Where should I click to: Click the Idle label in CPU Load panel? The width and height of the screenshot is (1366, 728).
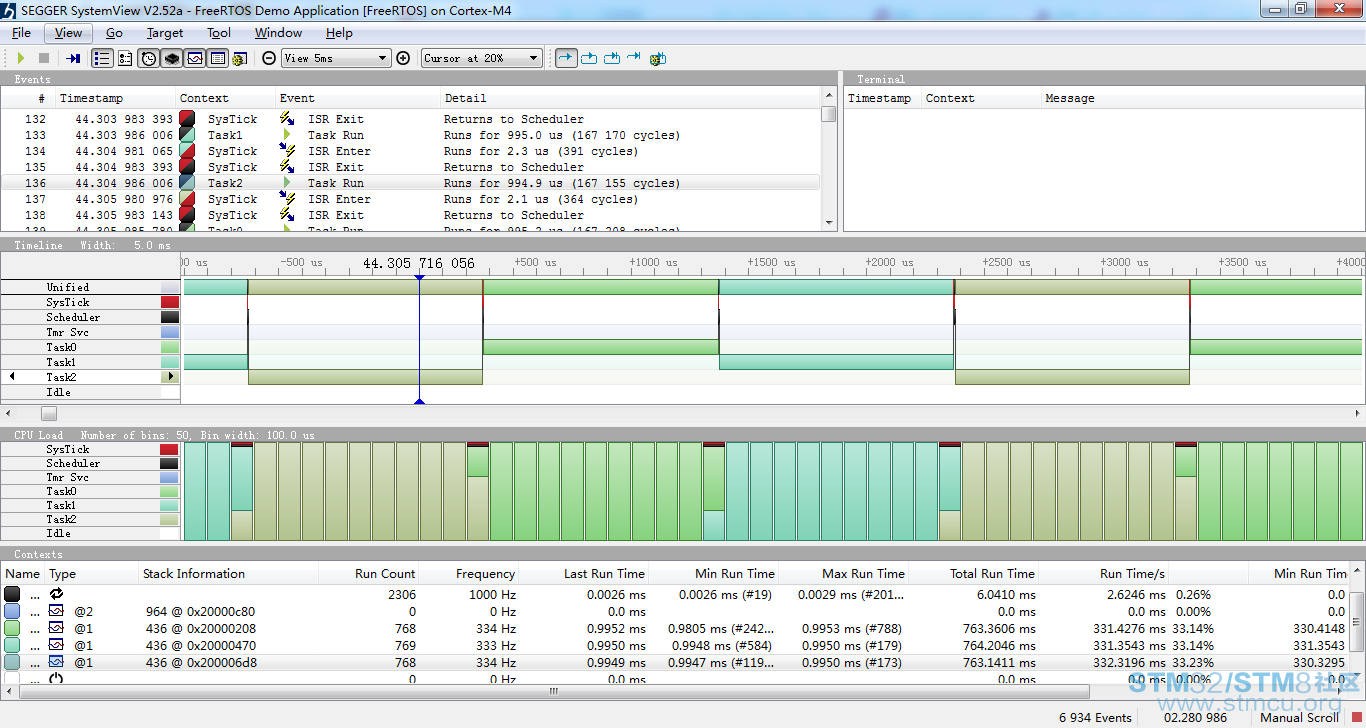tap(58, 533)
